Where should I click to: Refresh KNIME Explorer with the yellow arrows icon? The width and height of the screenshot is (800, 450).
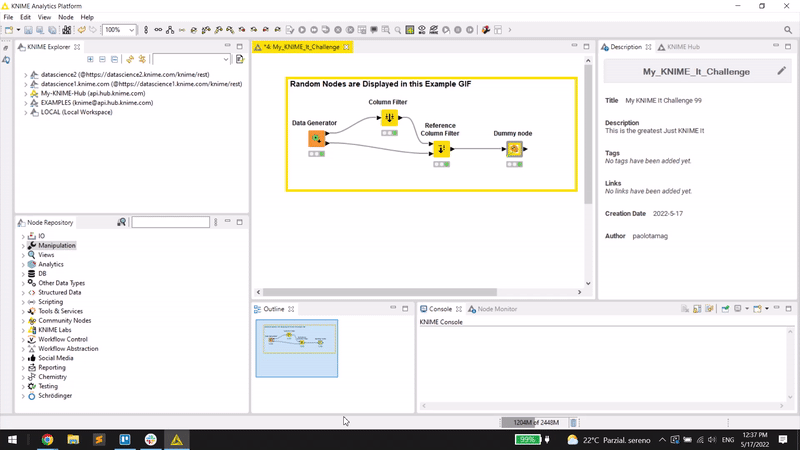[130, 60]
